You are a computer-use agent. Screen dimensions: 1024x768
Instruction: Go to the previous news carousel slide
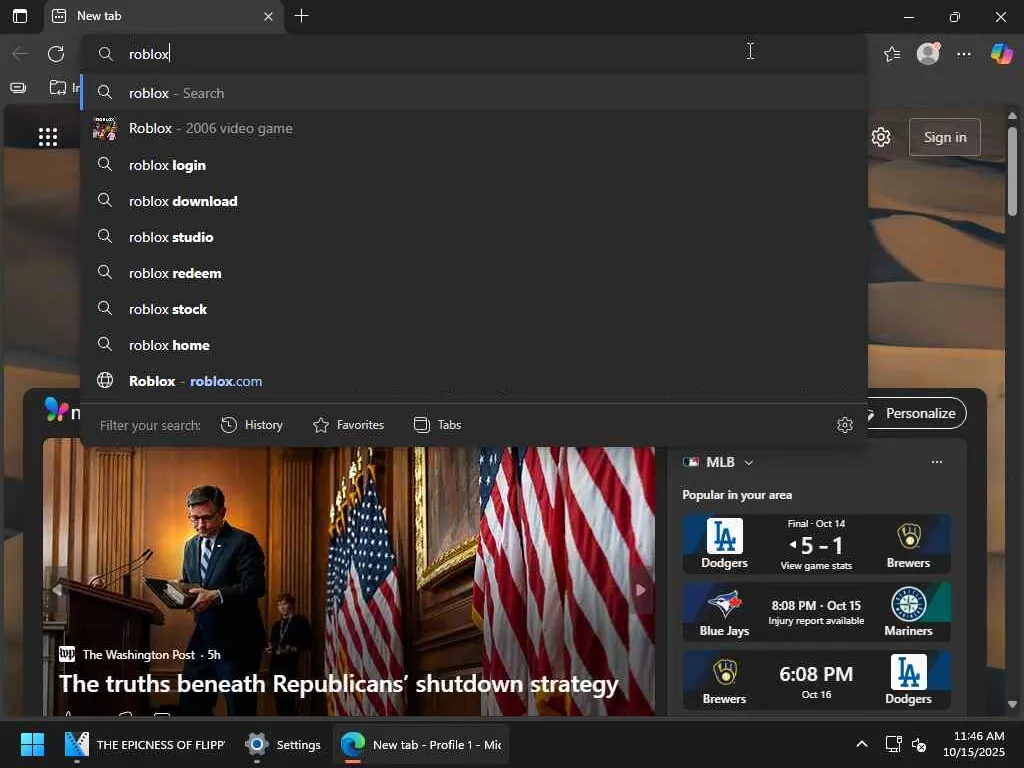pyautogui.click(x=57, y=590)
